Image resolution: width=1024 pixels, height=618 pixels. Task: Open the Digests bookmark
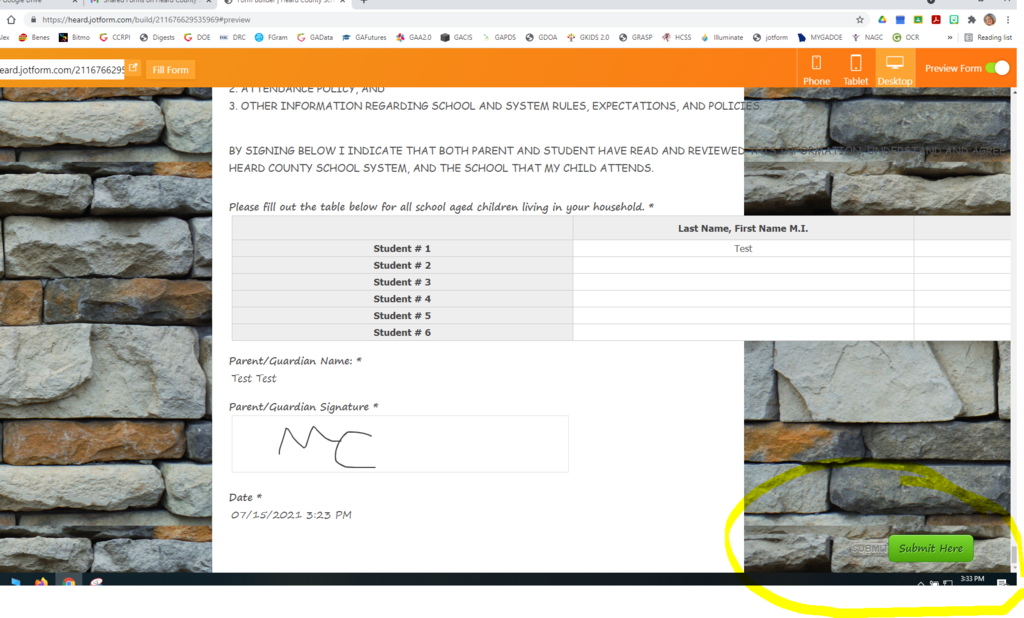pos(157,38)
